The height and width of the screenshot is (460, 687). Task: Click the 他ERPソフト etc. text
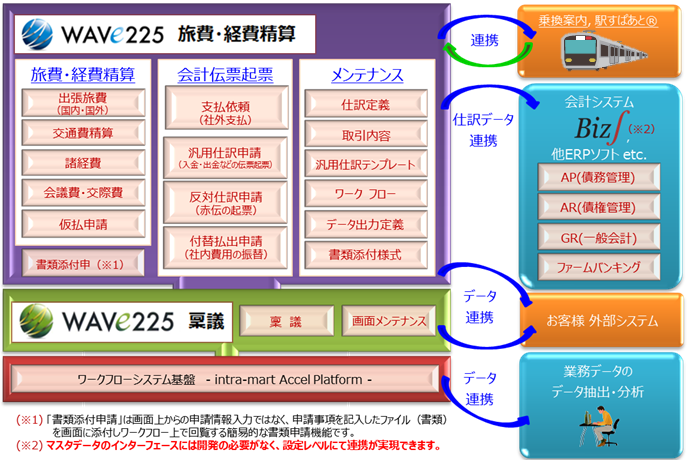pyautogui.click(x=599, y=154)
